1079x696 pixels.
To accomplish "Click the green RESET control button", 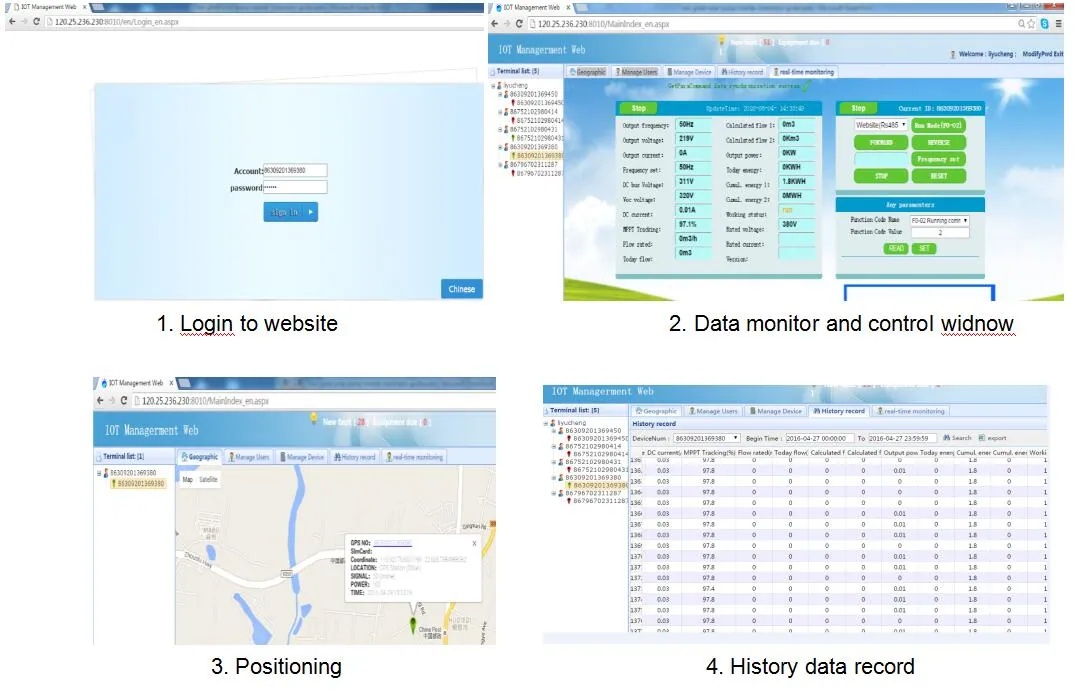I will (939, 176).
